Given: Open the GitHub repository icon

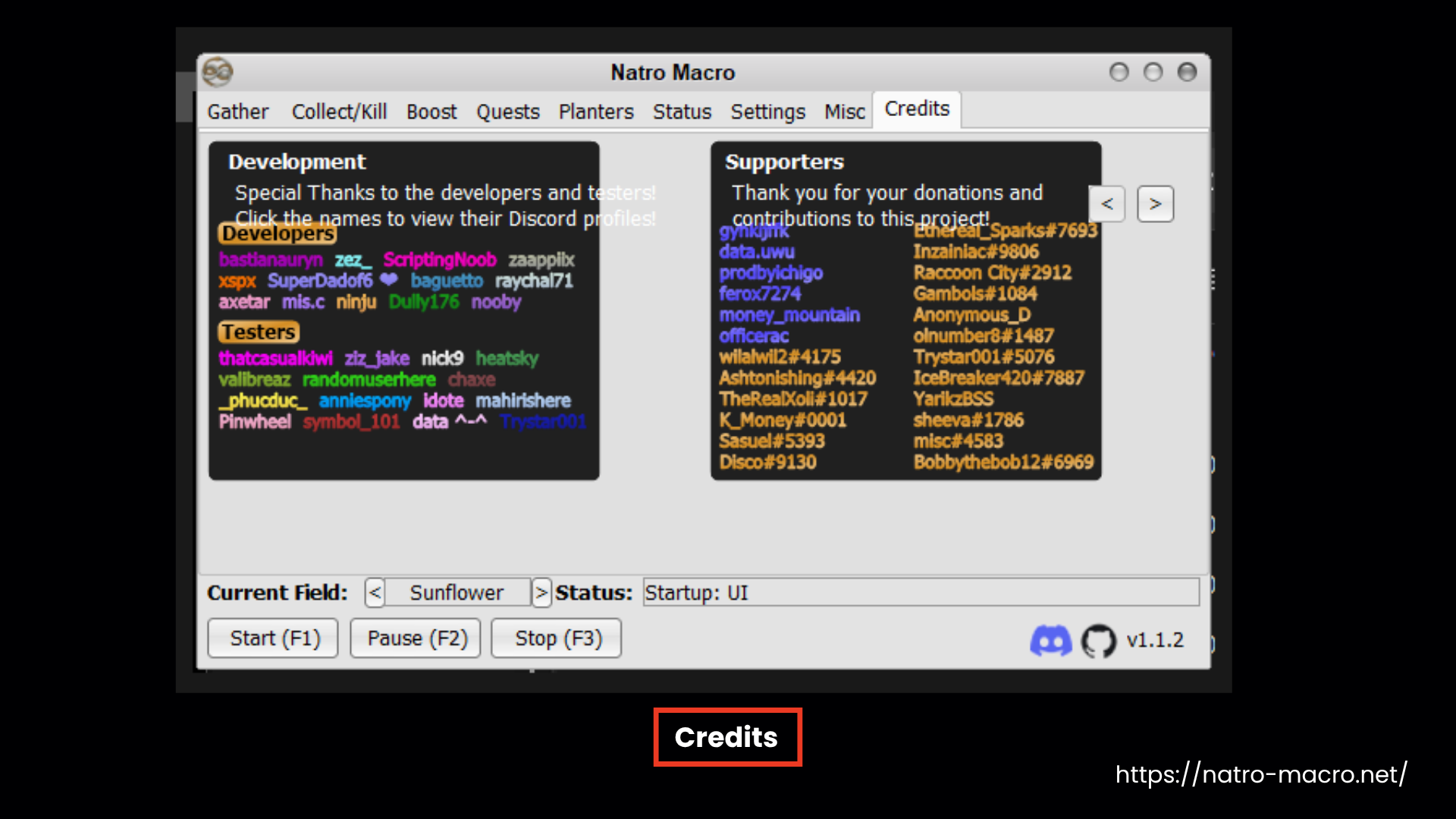Looking at the screenshot, I should (x=1098, y=641).
